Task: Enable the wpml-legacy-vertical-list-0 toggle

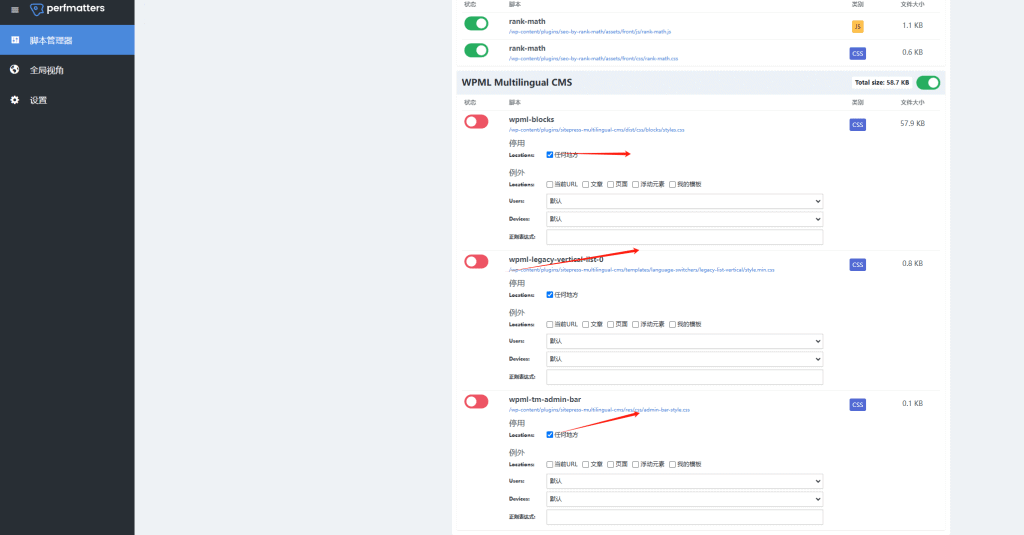Action: pyautogui.click(x=476, y=261)
